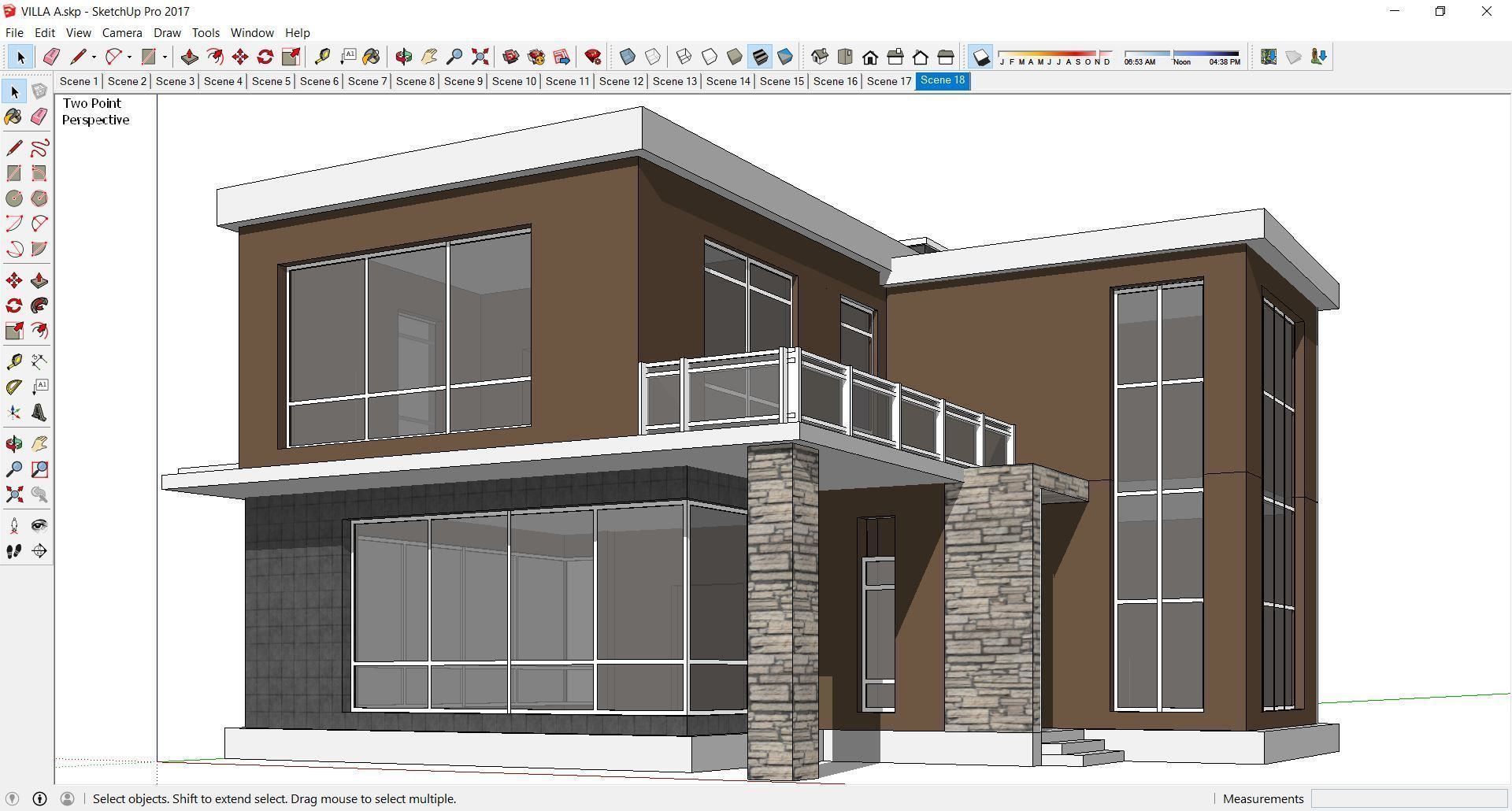Switch to Top view

[x=845, y=57]
